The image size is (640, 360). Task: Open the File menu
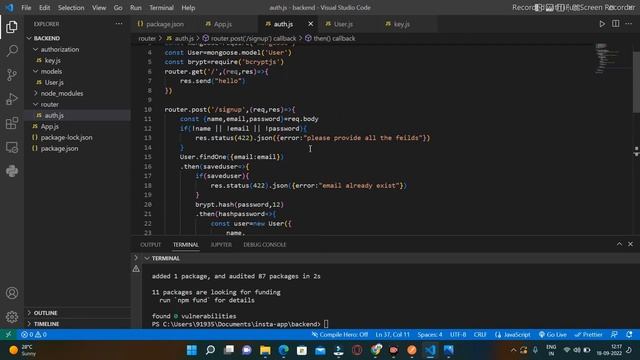click(x=26, y=7)
